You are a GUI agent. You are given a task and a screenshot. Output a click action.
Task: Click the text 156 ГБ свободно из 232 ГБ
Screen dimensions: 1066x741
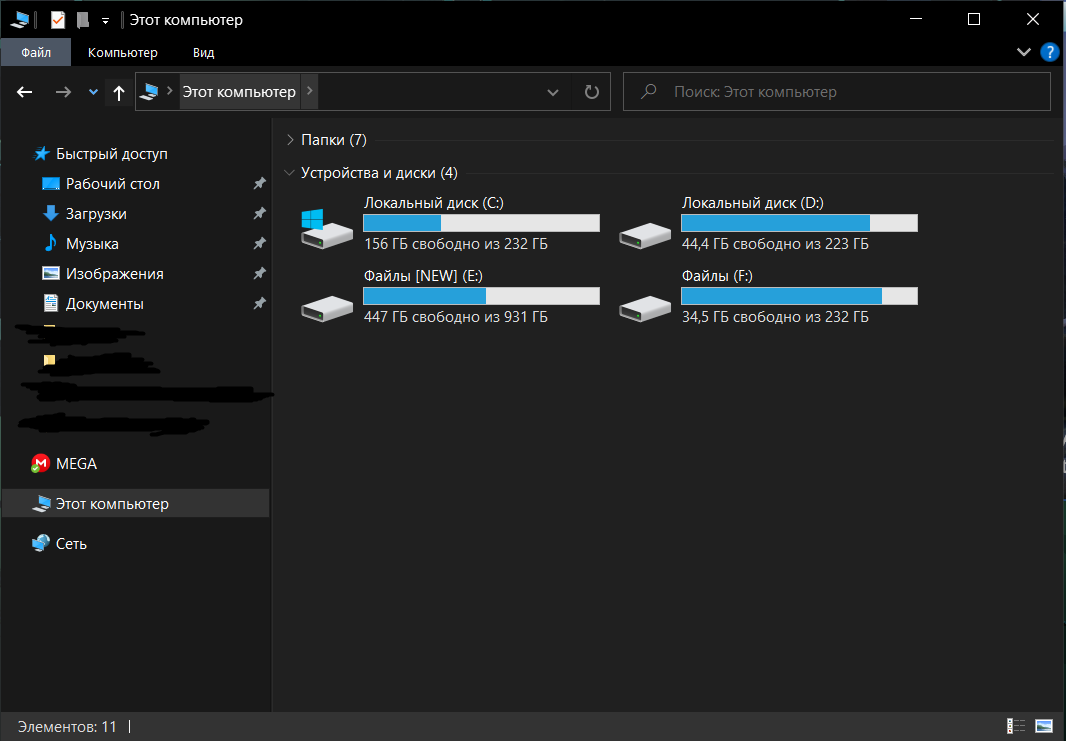coord(455,244)
